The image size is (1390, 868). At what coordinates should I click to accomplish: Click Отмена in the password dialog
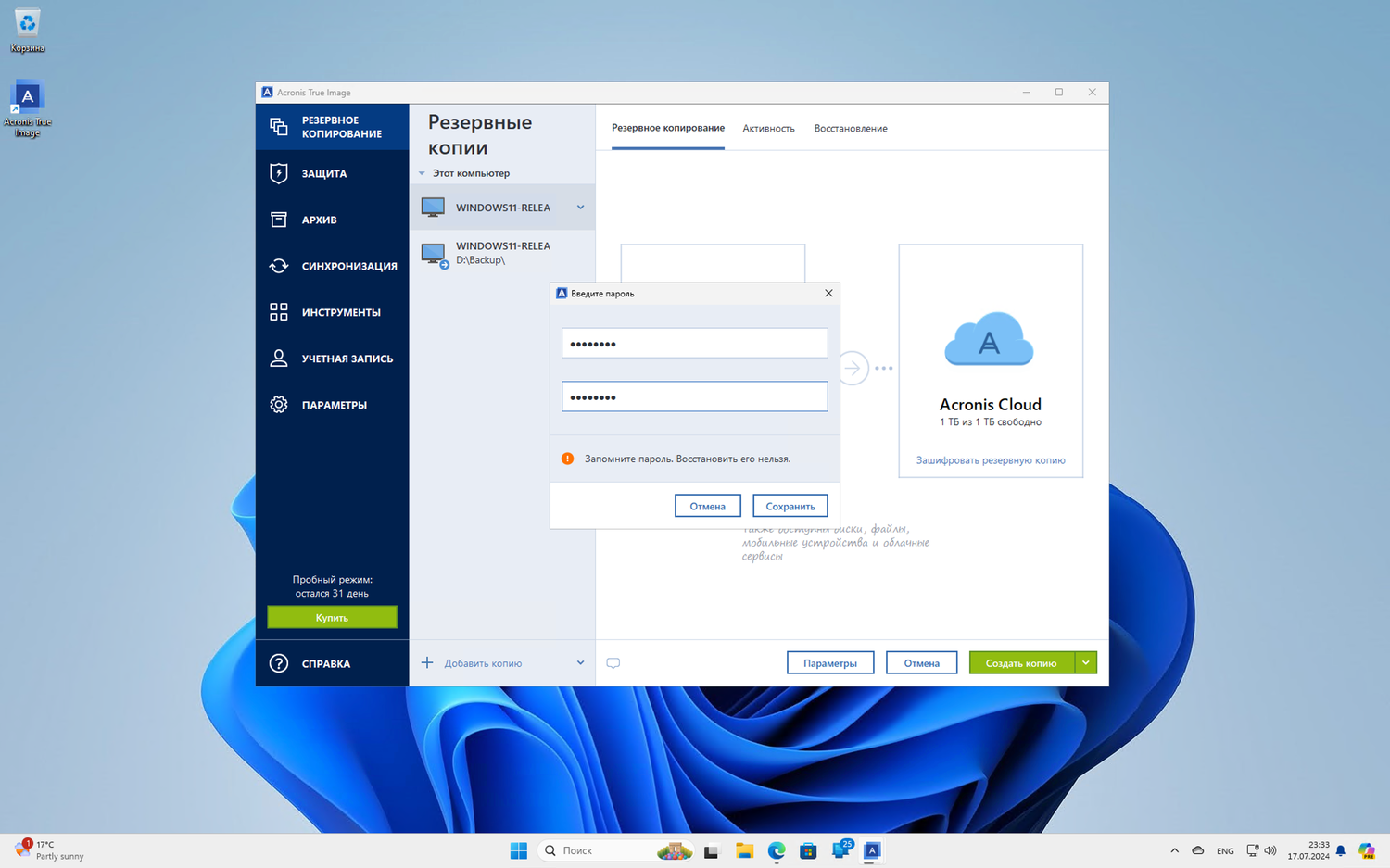pos(707,506)
